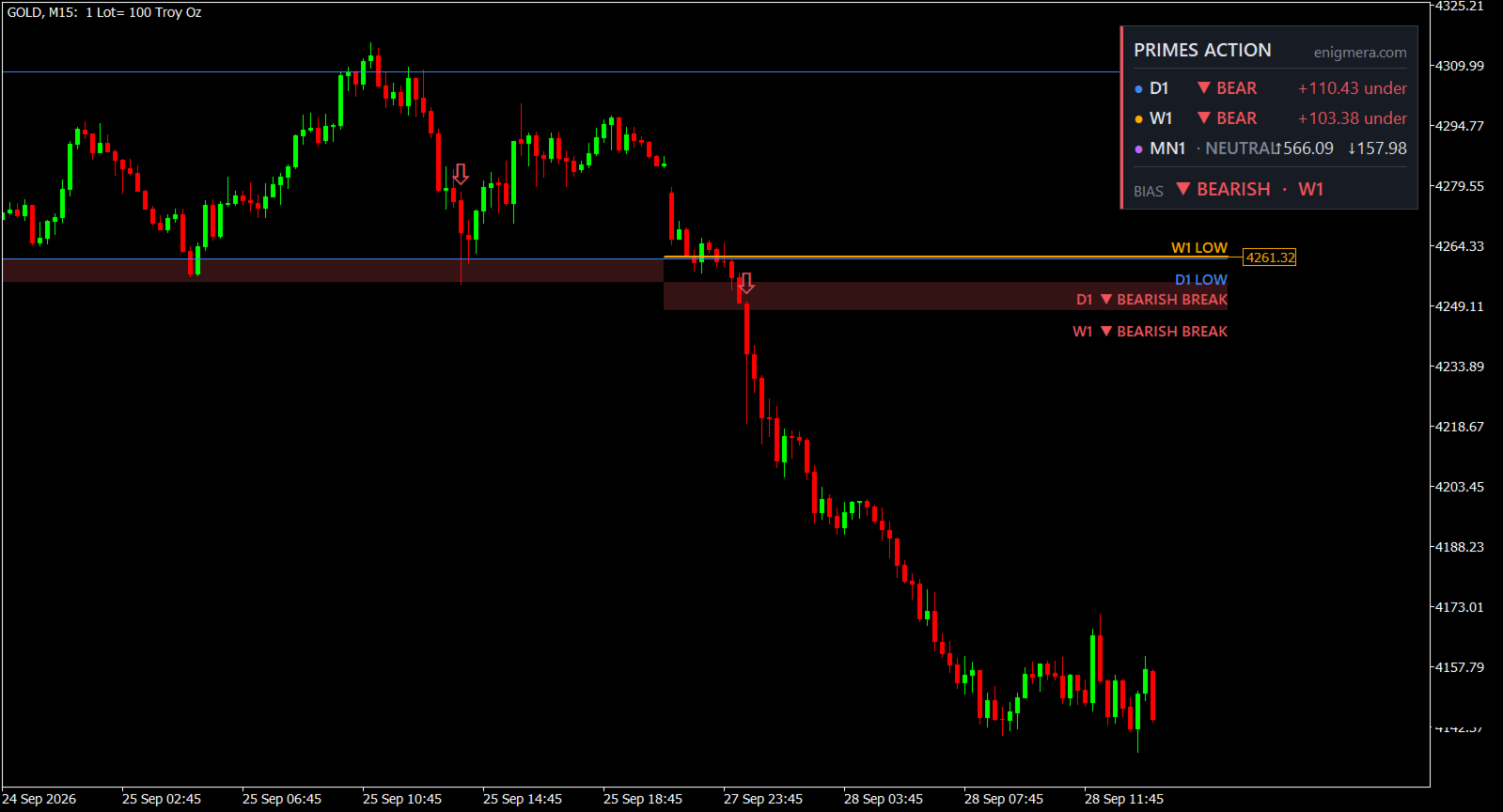
Task: Click the D1 blue dot indicator
Action: pyautogui.click(x=1138, y=89)
